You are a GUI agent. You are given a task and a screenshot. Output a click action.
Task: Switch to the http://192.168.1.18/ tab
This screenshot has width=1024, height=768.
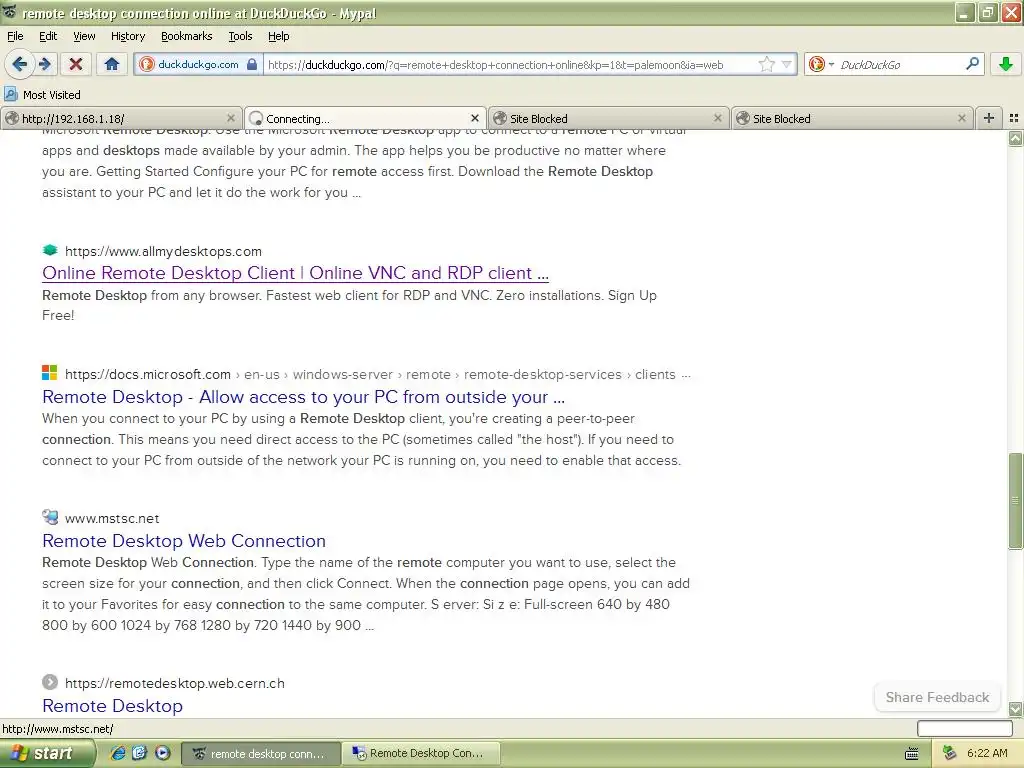click(121, 118)
